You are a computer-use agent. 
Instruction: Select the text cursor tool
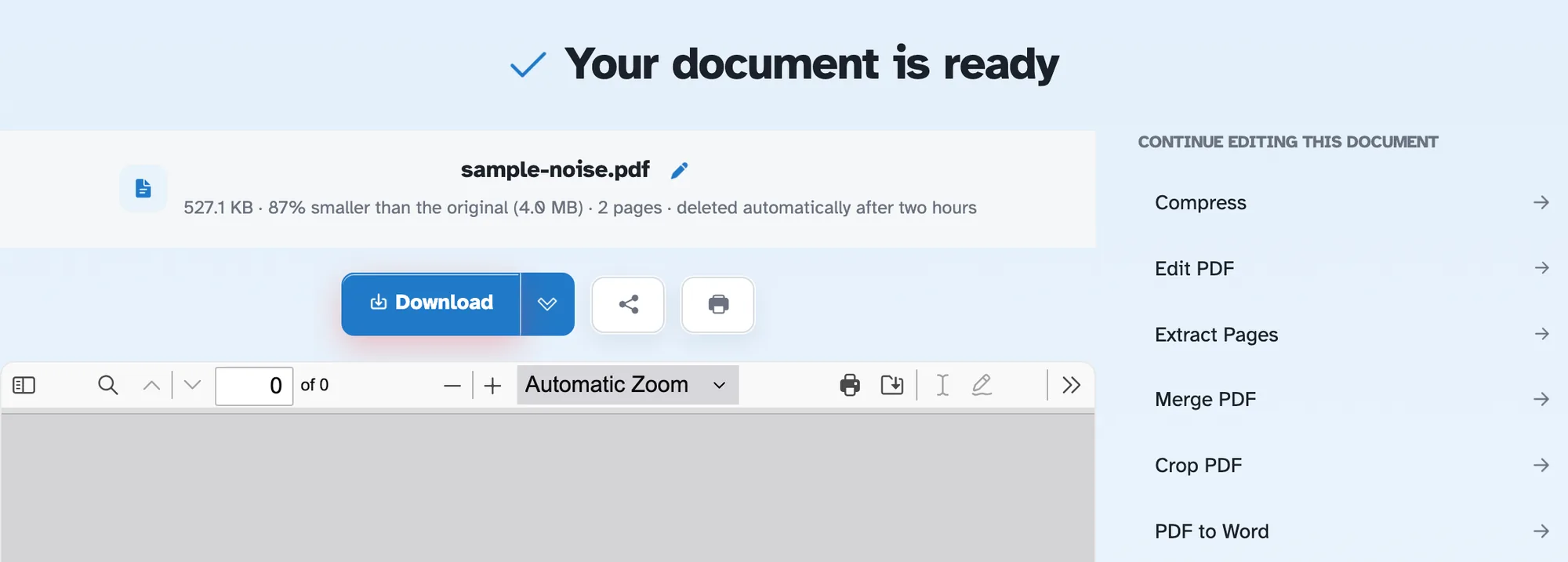942,385
